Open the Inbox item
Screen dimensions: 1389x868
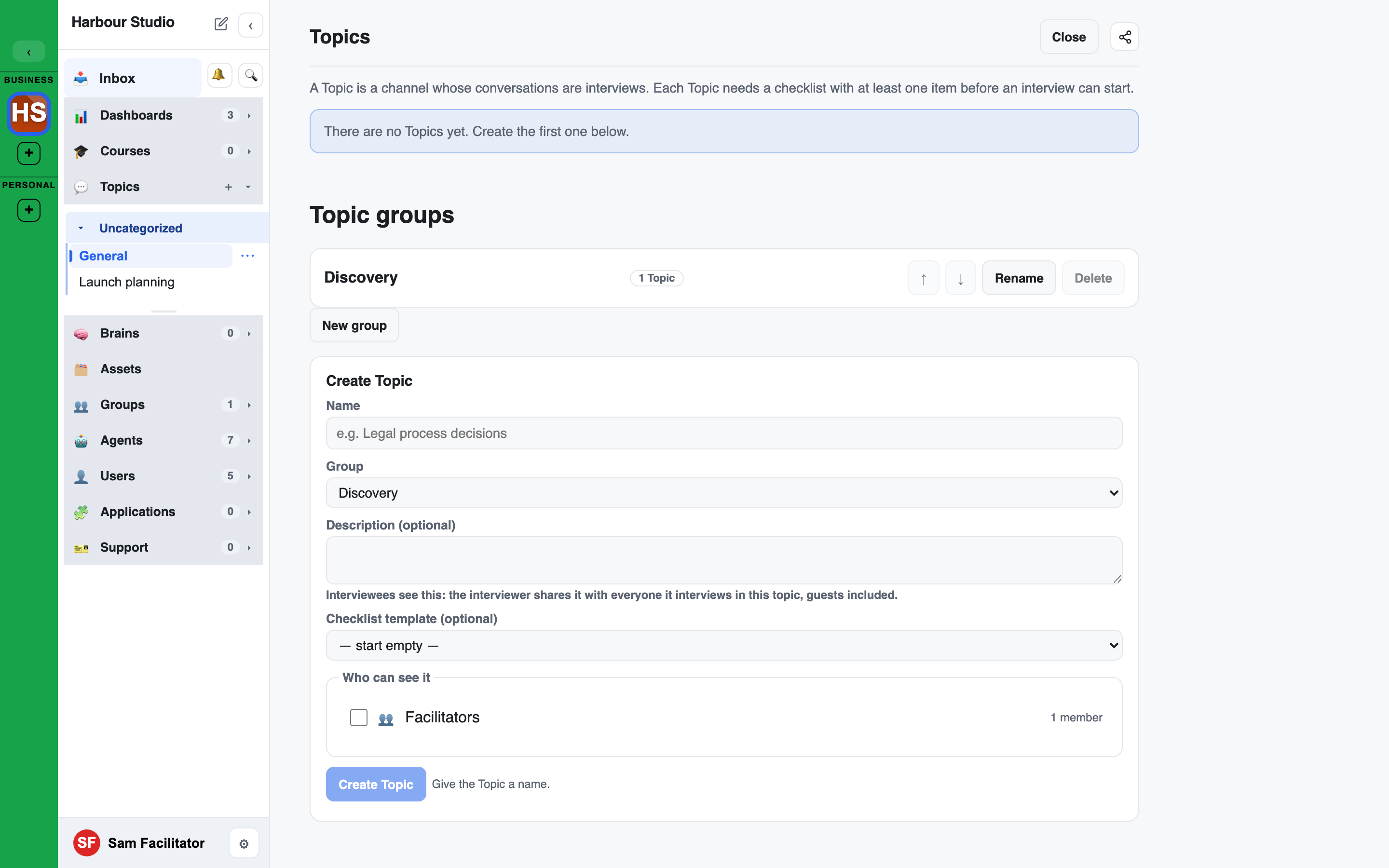[133, 78]
